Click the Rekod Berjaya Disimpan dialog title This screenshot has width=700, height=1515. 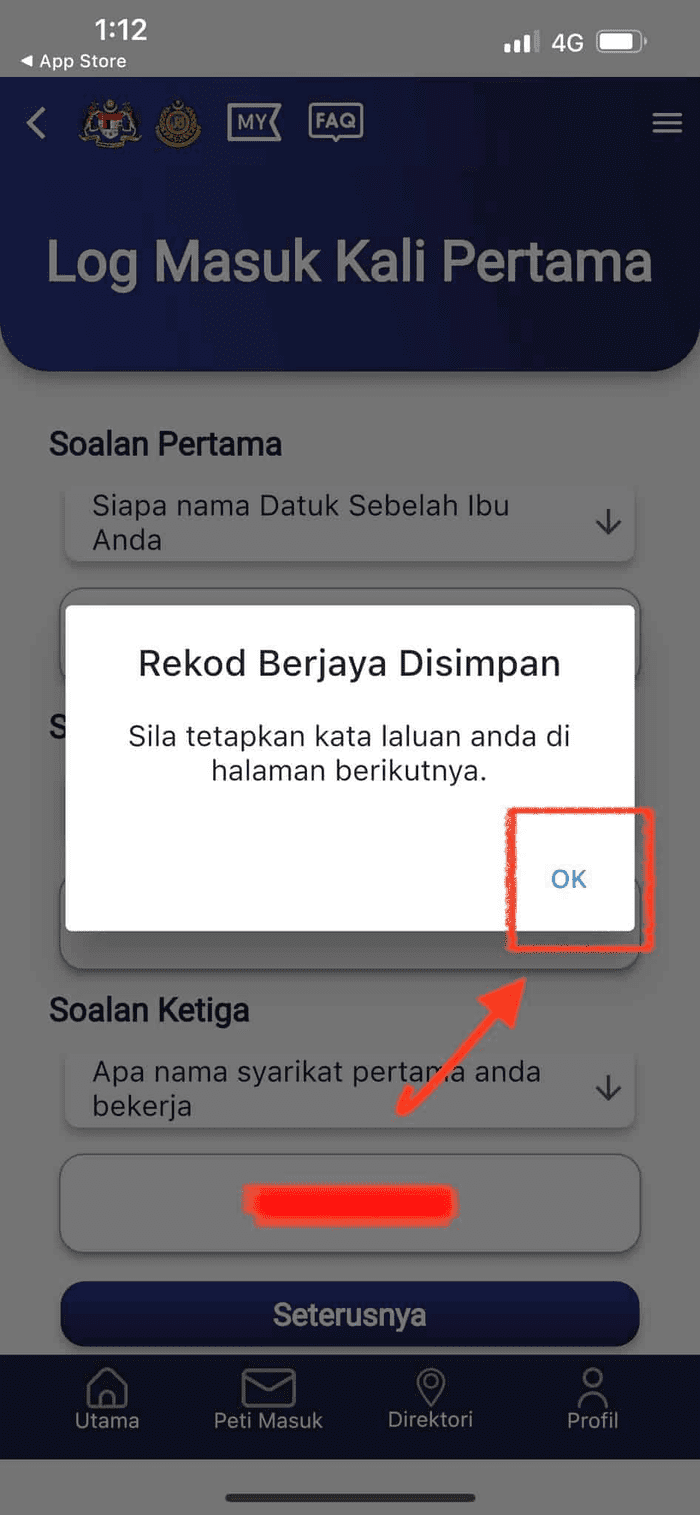click(x=349, y=664)
